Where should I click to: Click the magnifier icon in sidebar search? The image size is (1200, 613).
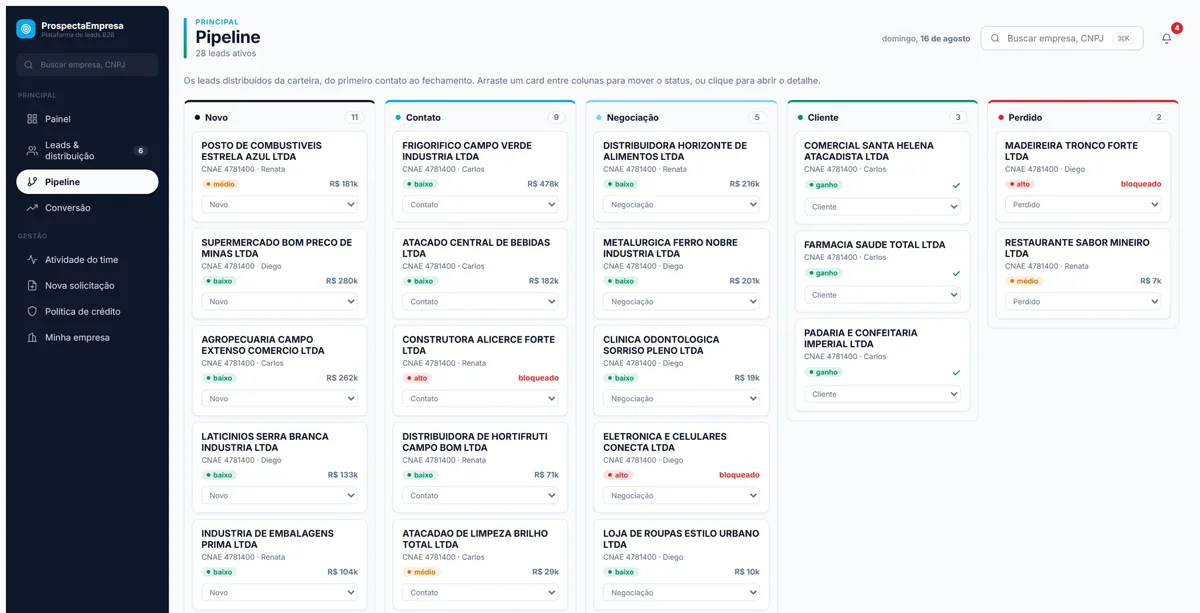point(29,65)
